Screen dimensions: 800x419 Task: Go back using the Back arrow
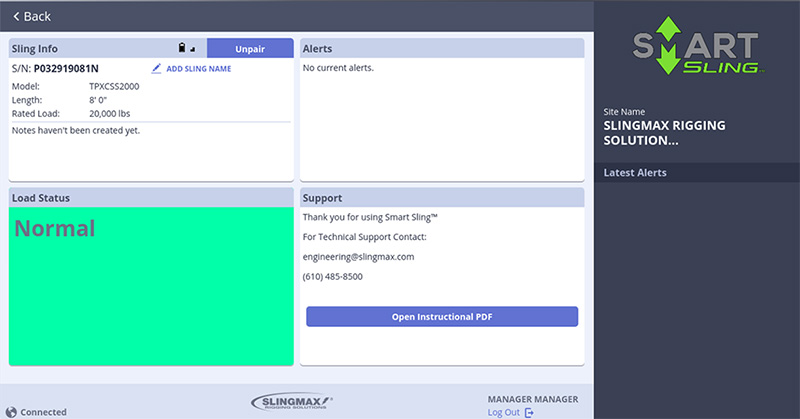pyautogui.click(x=16, y=16)
